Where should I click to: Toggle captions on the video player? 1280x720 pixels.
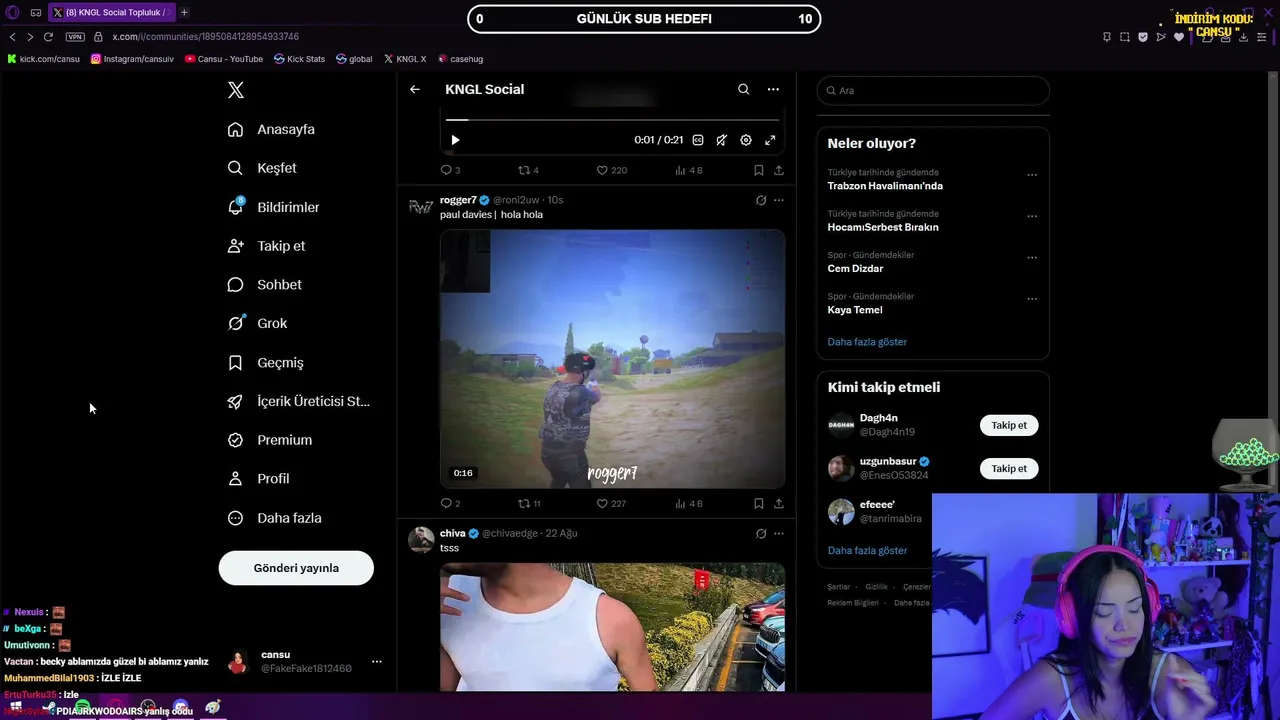(x=698, y=140)
